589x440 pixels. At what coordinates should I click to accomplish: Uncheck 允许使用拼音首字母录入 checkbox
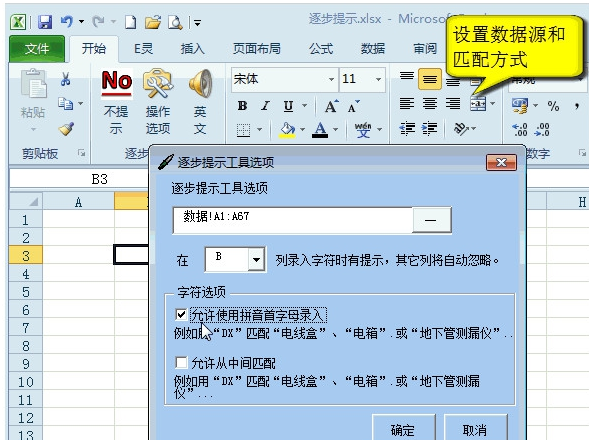coord(181,314)
